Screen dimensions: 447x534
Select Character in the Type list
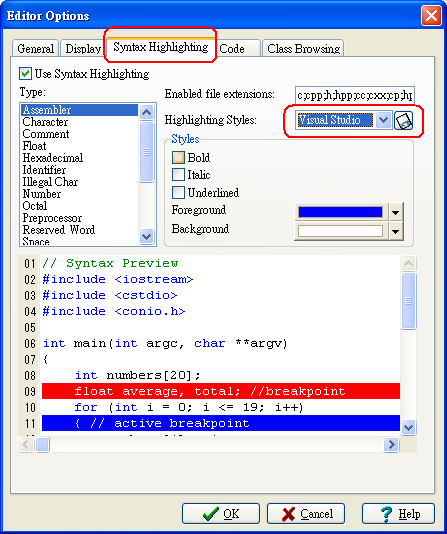79,122
